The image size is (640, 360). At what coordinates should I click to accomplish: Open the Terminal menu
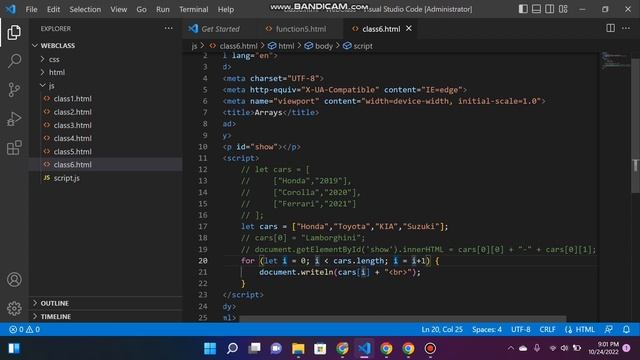(193, 9)
